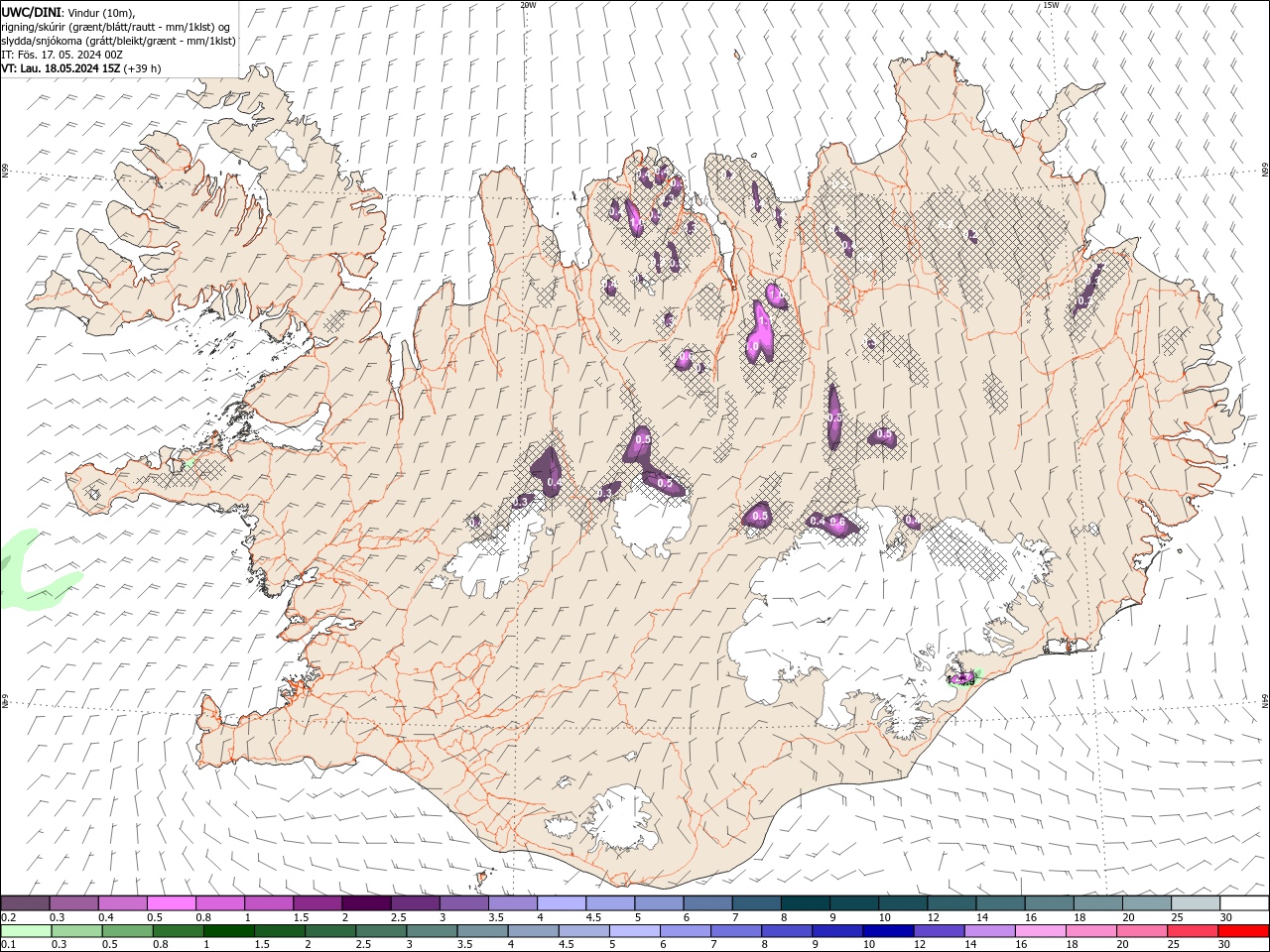Screen dimensions: 1270x952
Task: Click the '0.2' label under upper legend
Action: 8,917
